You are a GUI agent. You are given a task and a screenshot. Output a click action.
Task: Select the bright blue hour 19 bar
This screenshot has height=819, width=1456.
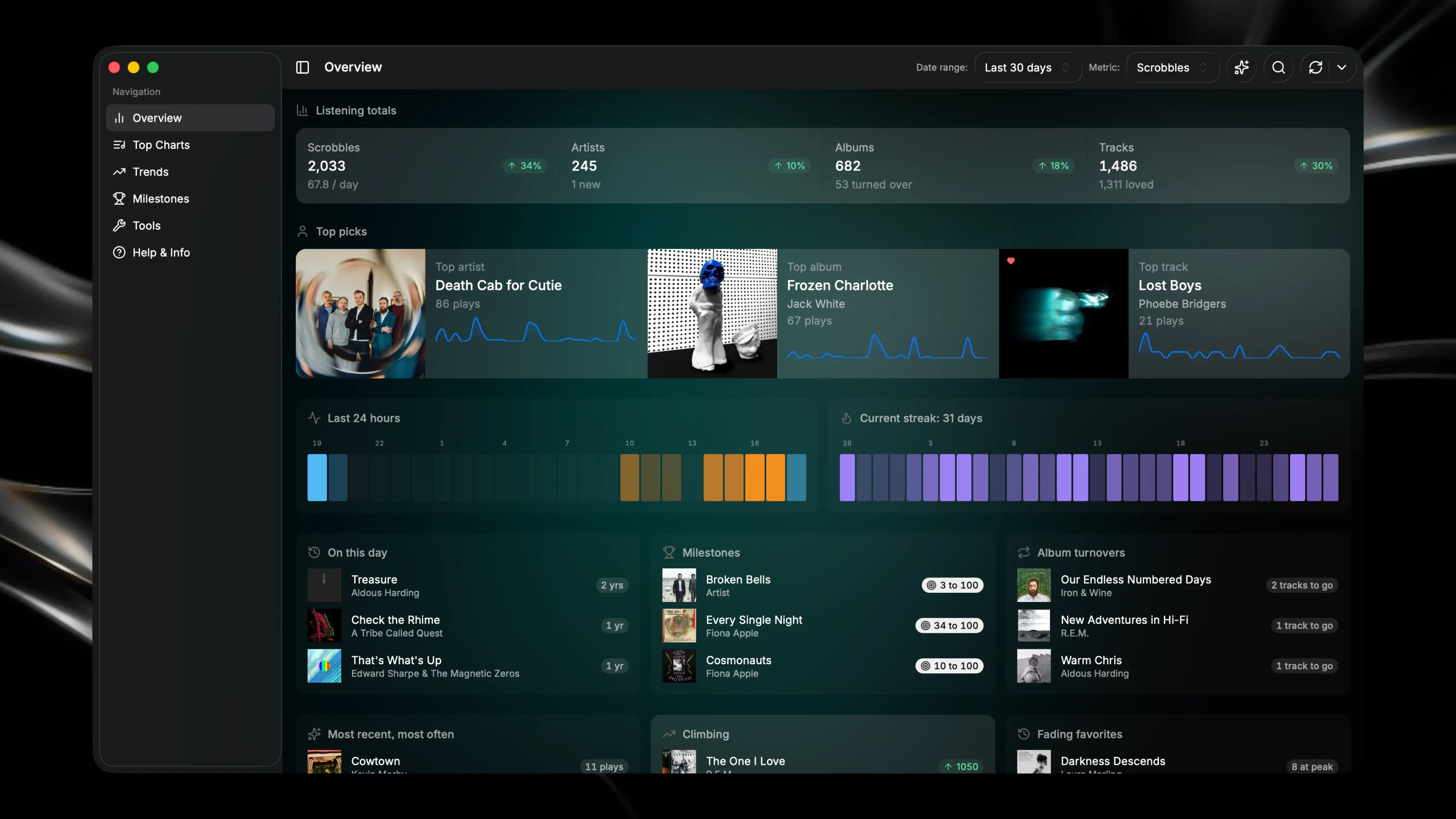coord(317,478)
